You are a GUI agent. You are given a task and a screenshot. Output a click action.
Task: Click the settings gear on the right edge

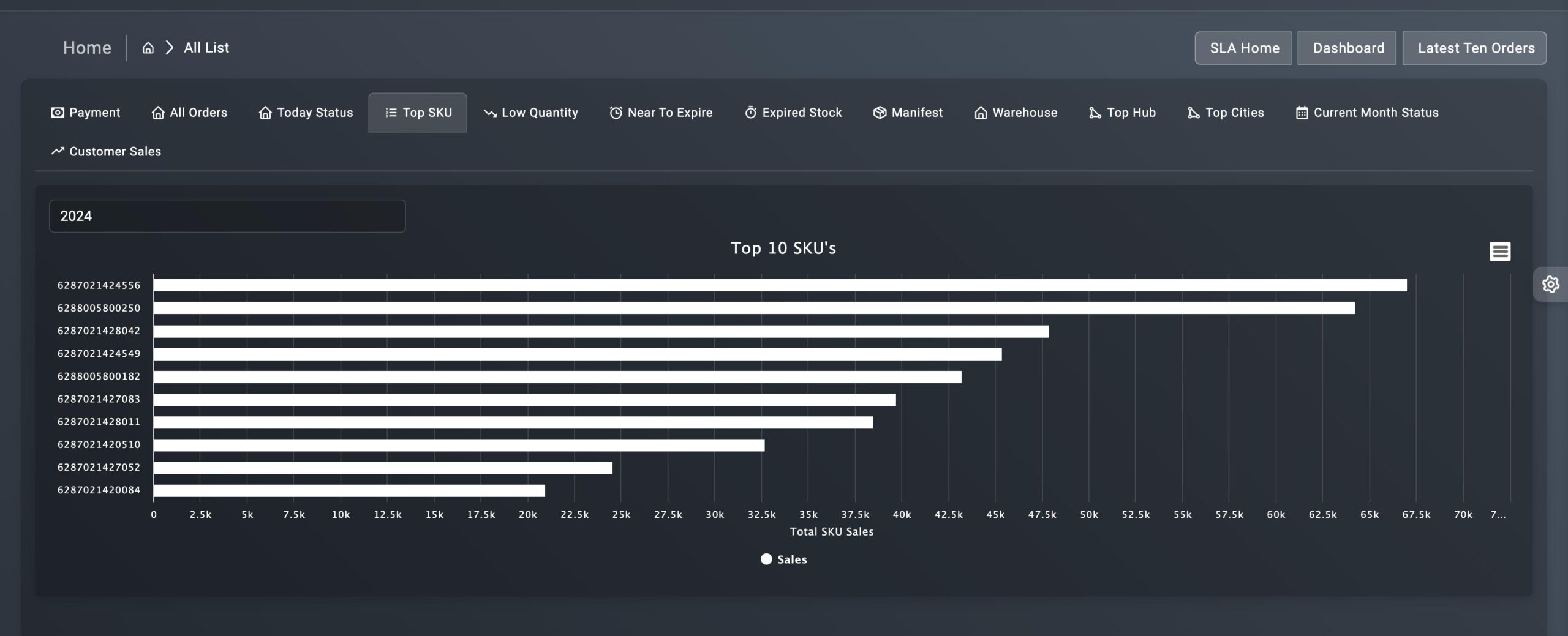click(x=1551, y=283)
